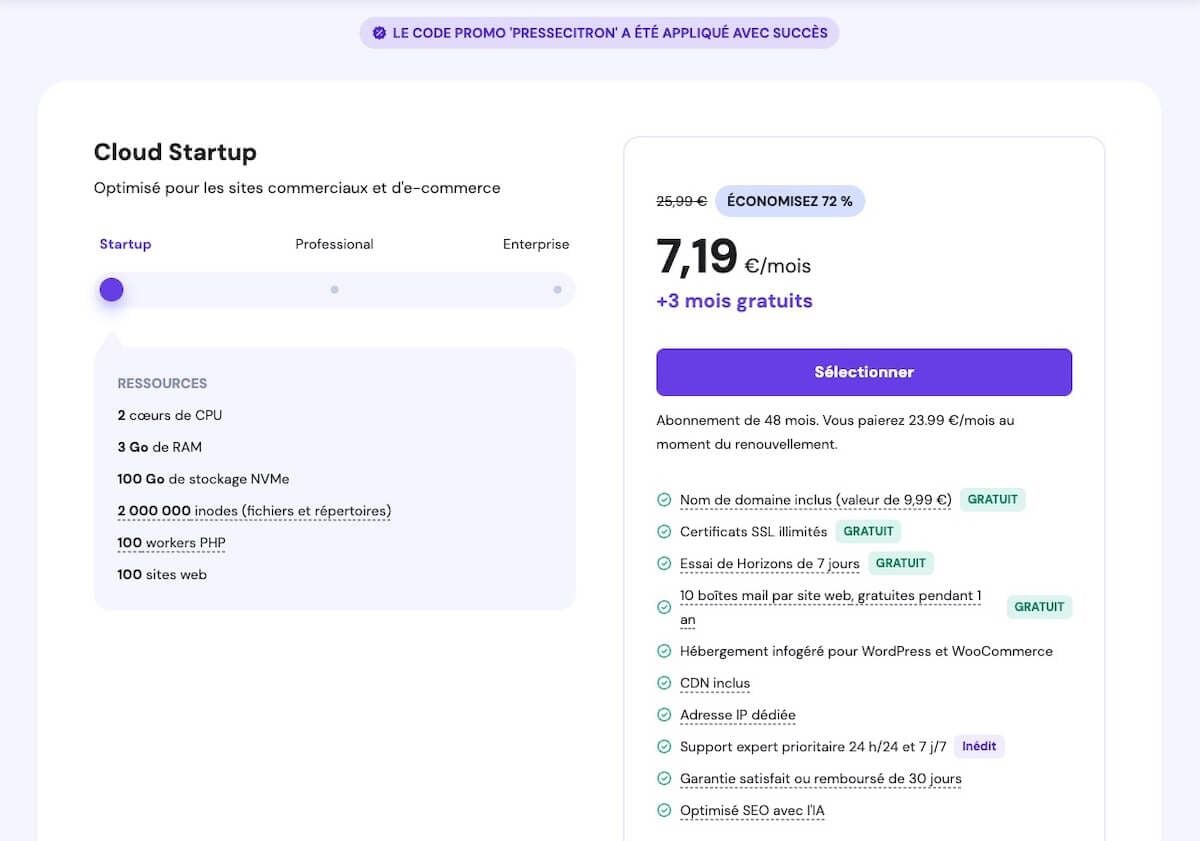Click the checkmark beside CDN inclus

663,683
